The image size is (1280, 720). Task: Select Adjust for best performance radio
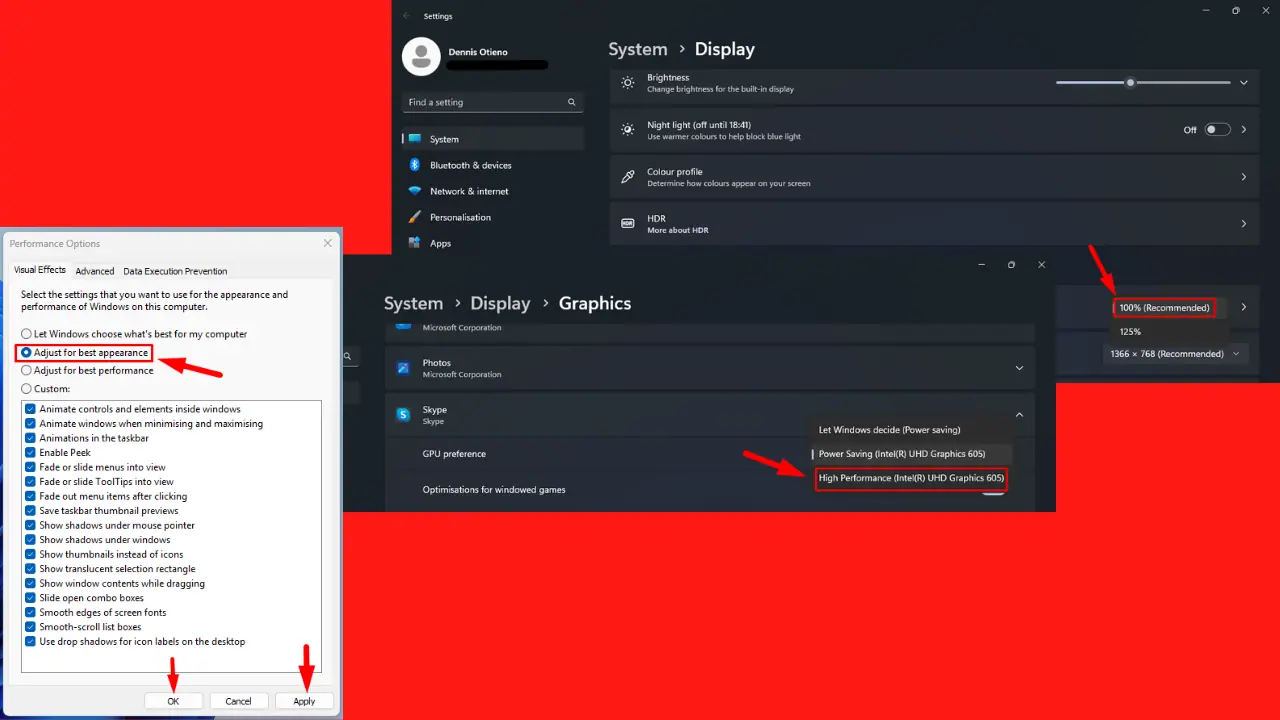(26, 371)
